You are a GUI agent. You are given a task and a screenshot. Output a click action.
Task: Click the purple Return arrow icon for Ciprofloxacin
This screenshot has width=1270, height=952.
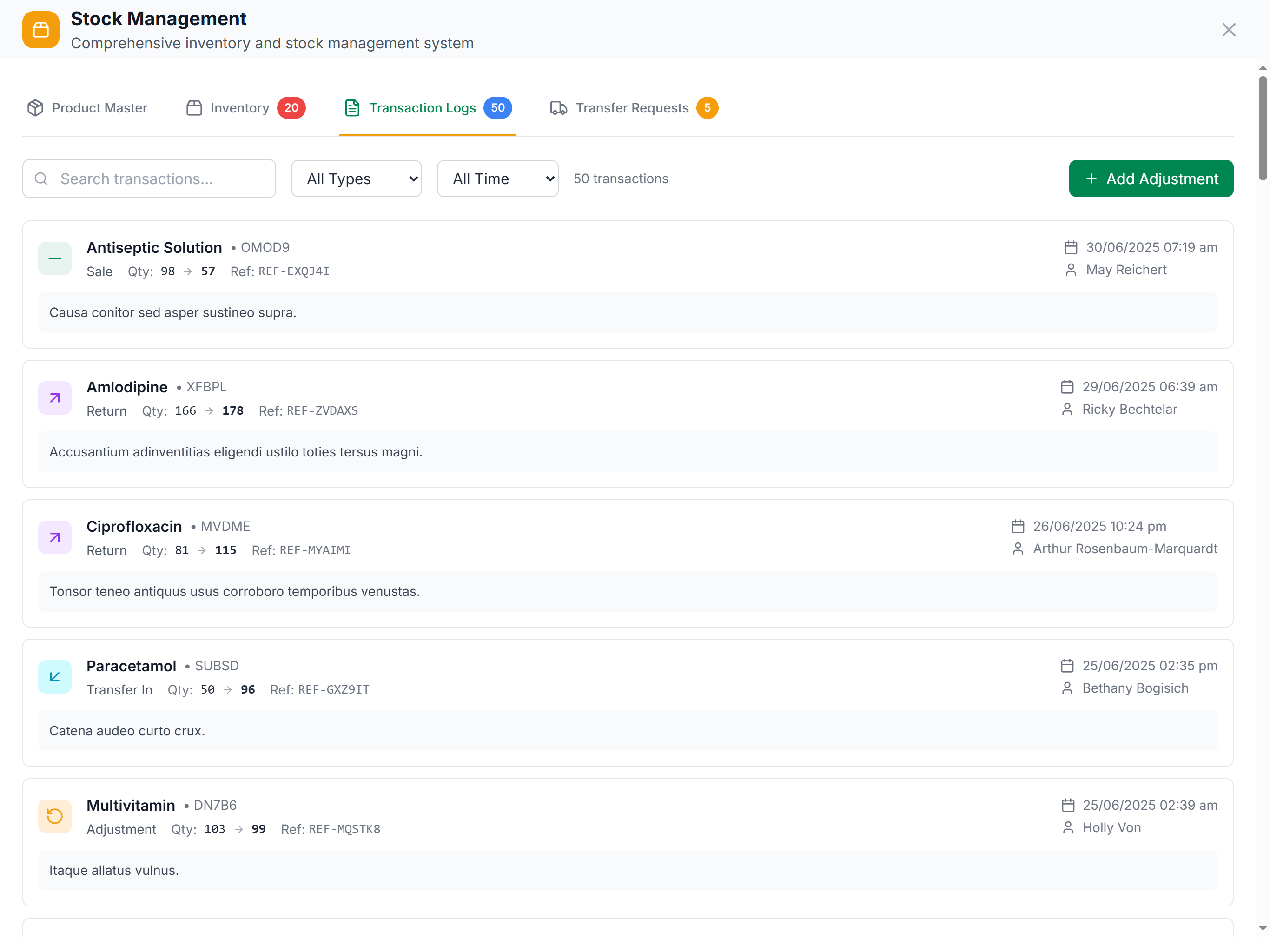[x=54, y=537]
